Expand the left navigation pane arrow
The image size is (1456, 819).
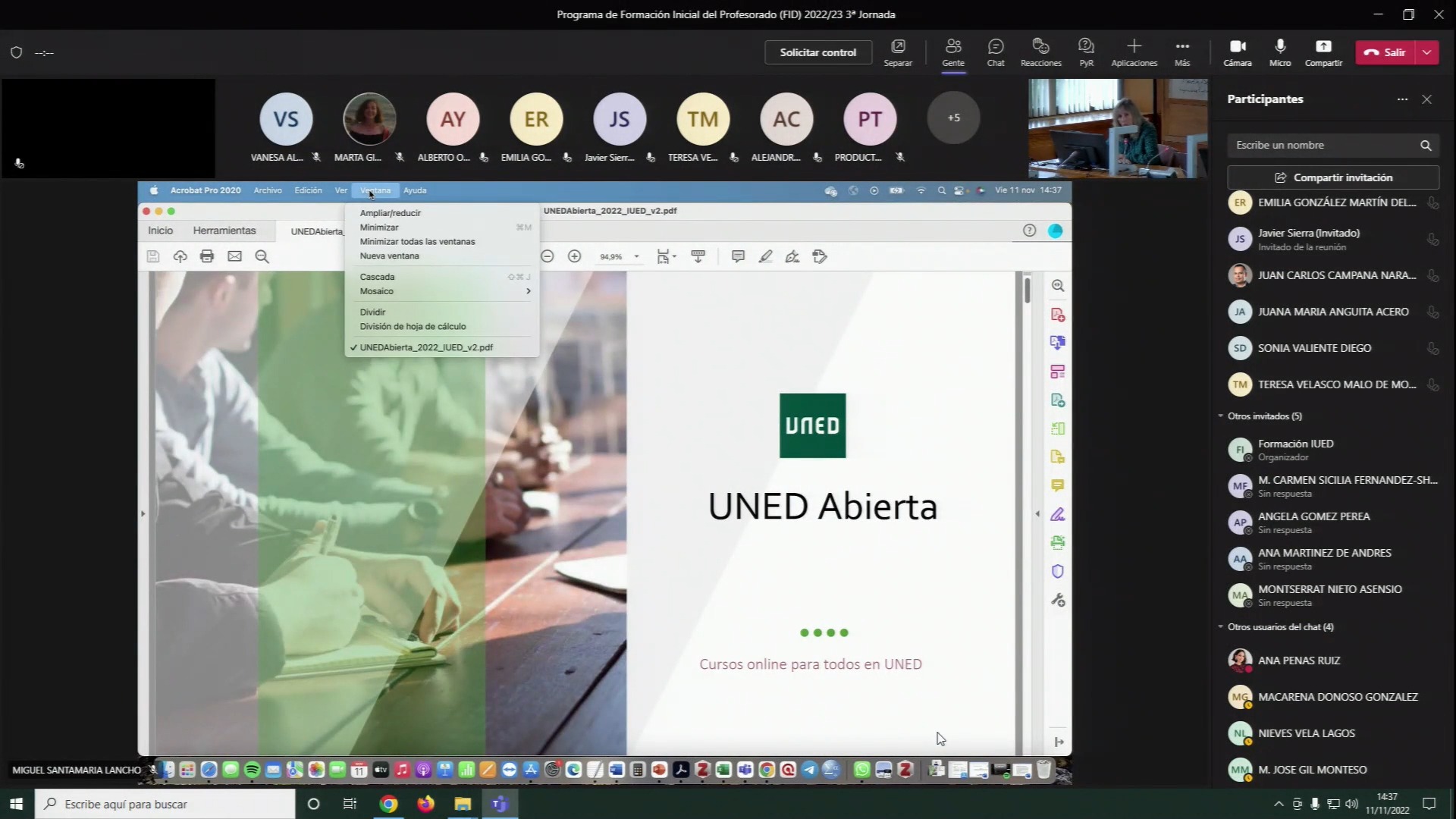[x=143, y=513]
